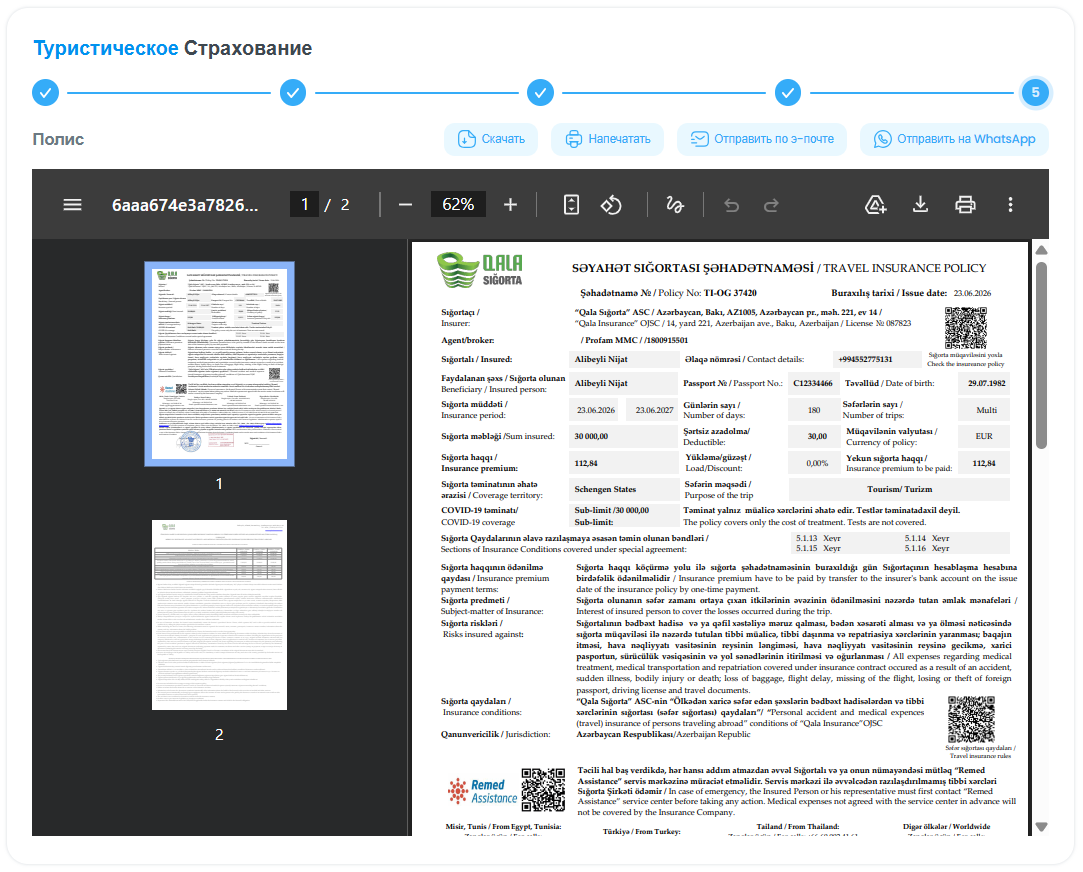Click the page number input field
Screen dimensions: 1083x872
pyautogui.click(x=304, y=205)
